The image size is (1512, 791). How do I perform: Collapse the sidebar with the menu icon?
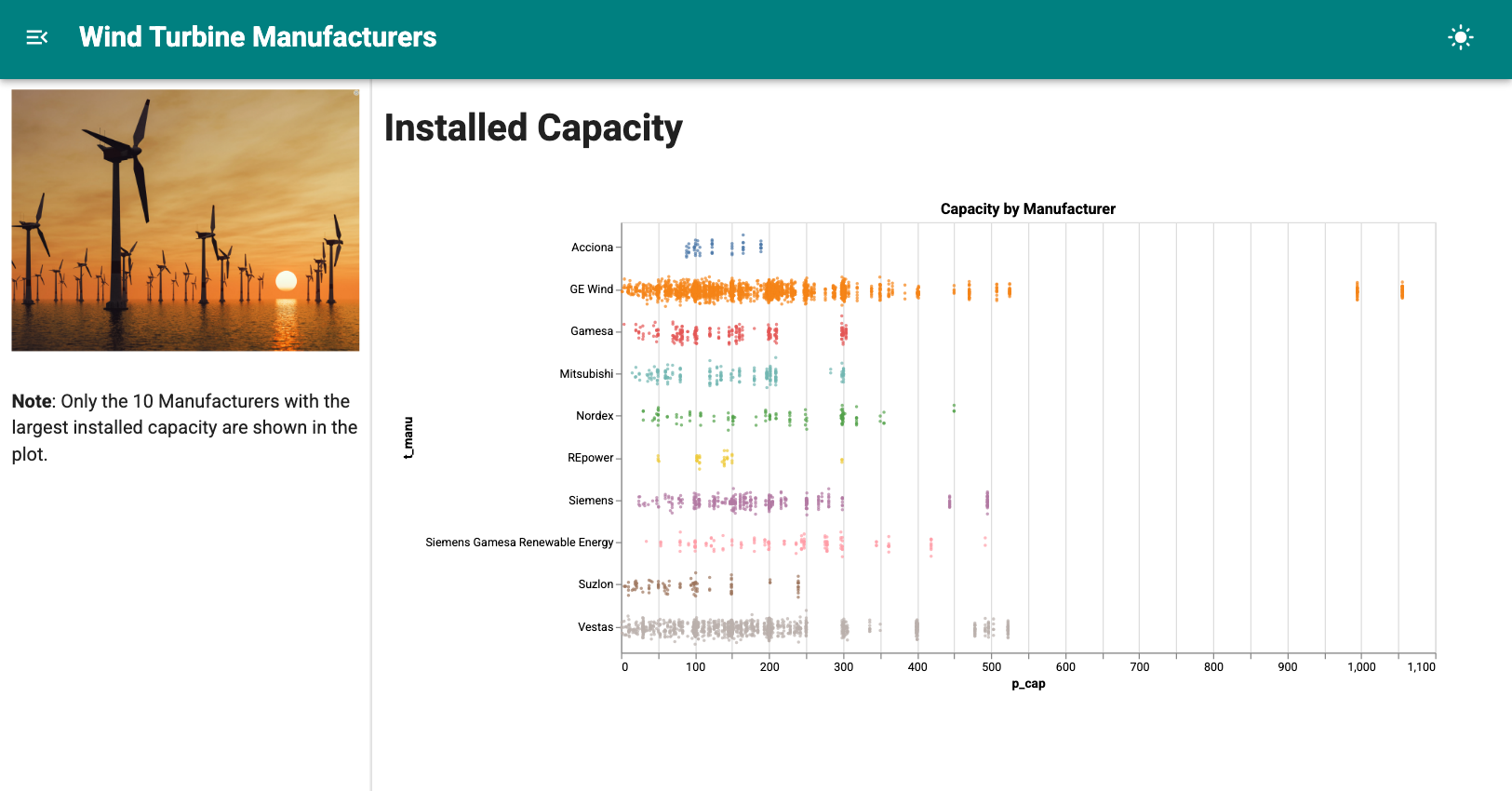coord(37,37)
